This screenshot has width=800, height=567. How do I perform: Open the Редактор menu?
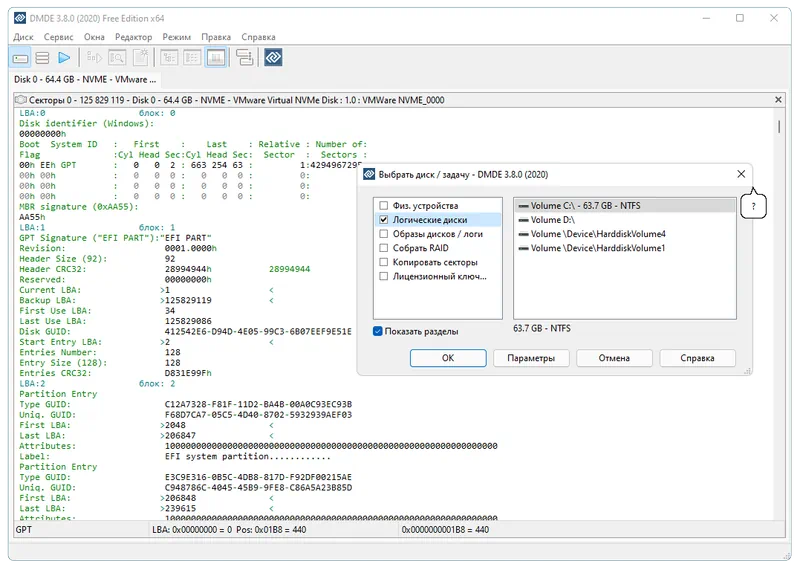click(x=133, y=37)
